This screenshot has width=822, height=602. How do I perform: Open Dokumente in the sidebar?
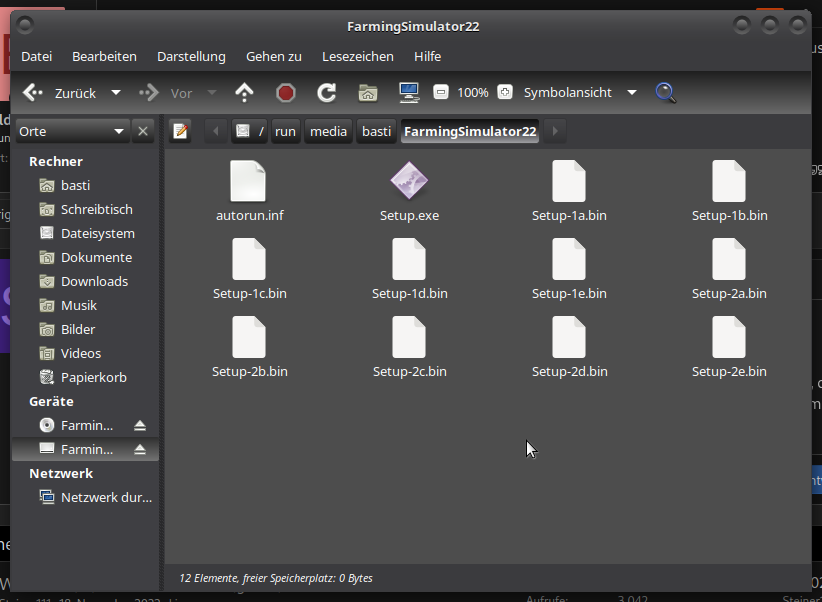point(85,257)
